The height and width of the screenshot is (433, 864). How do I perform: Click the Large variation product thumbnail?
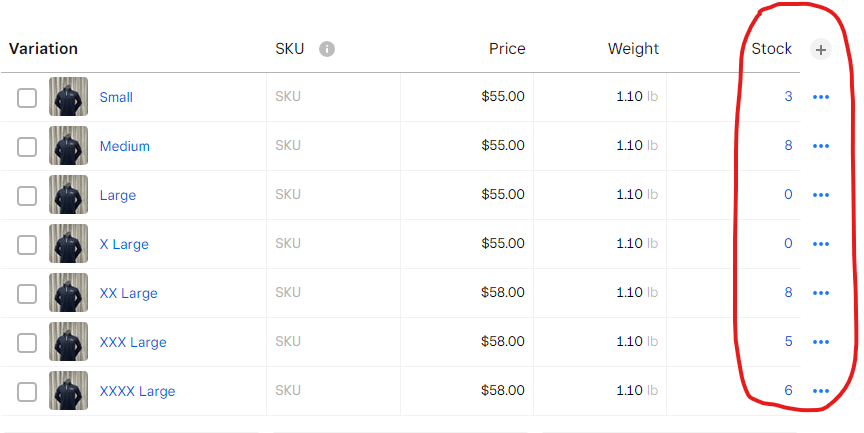[69, 195]
